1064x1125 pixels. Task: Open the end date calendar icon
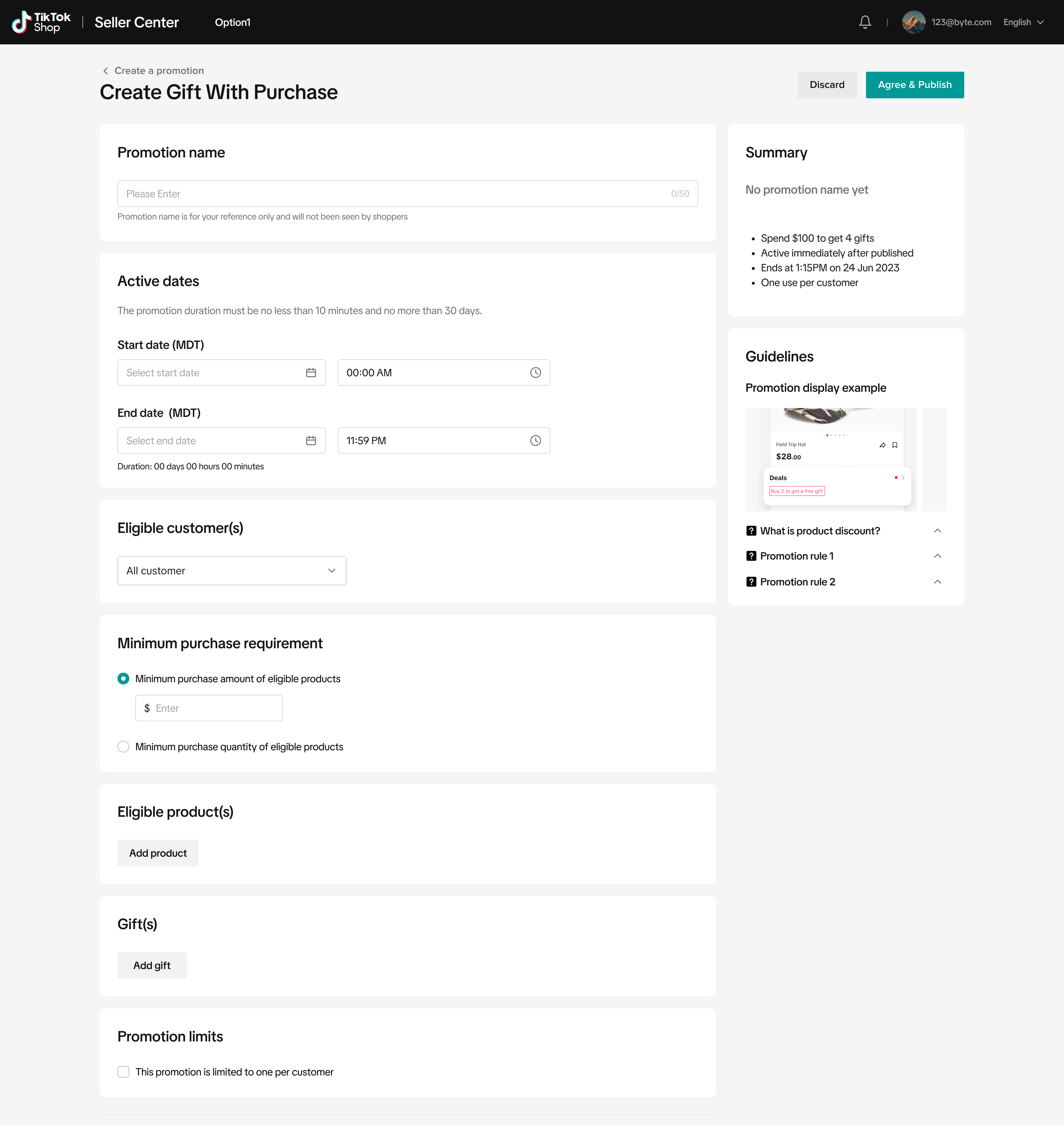tap(311, 441)
